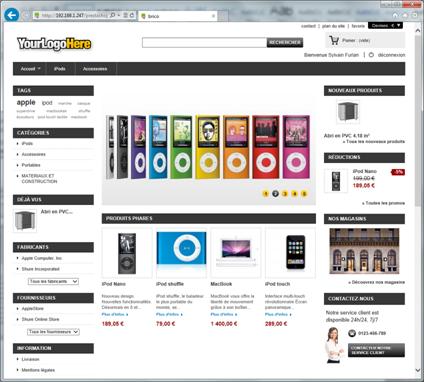Open the Toutes les promos link
Screen dimensions: 424x382
tap(383, 203)
